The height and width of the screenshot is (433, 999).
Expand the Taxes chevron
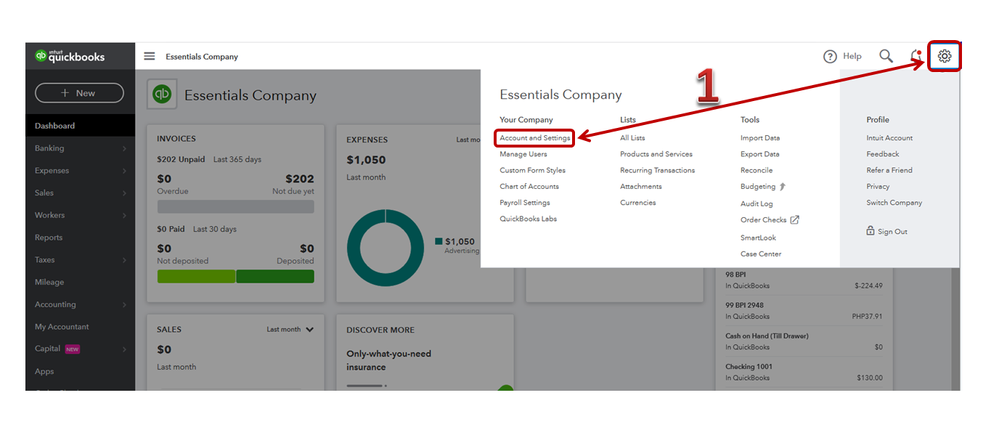tap(124, 260)
